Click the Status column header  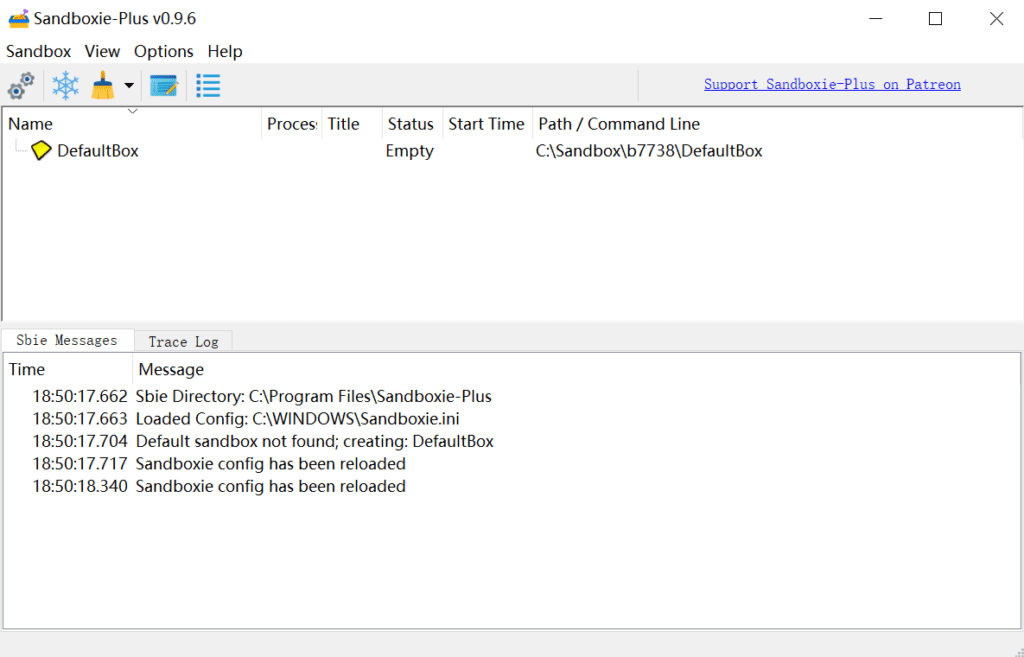point(410,124)
